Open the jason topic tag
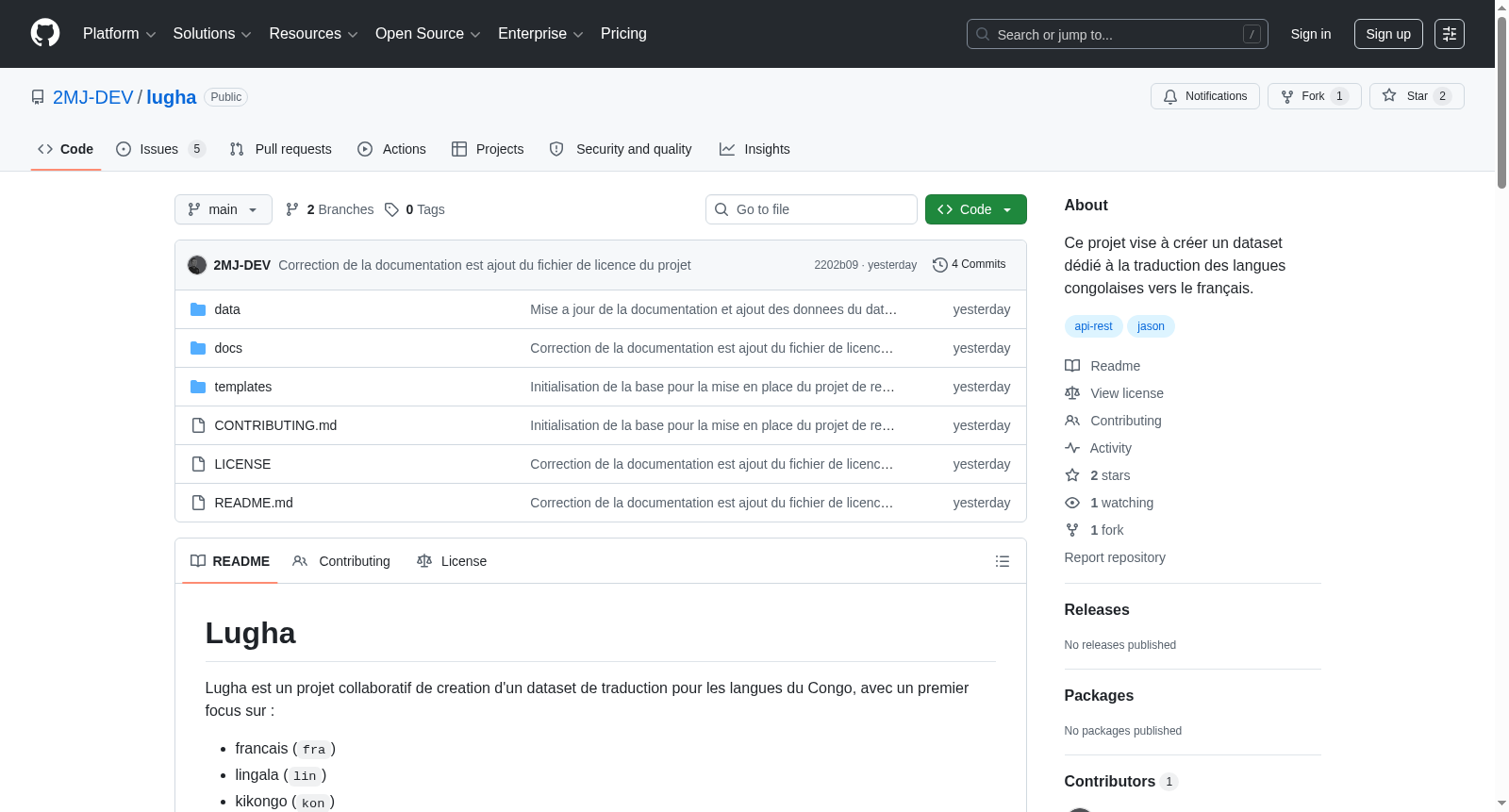The width and height of the screenshot is (1509, 812). tap(1151, 326)
